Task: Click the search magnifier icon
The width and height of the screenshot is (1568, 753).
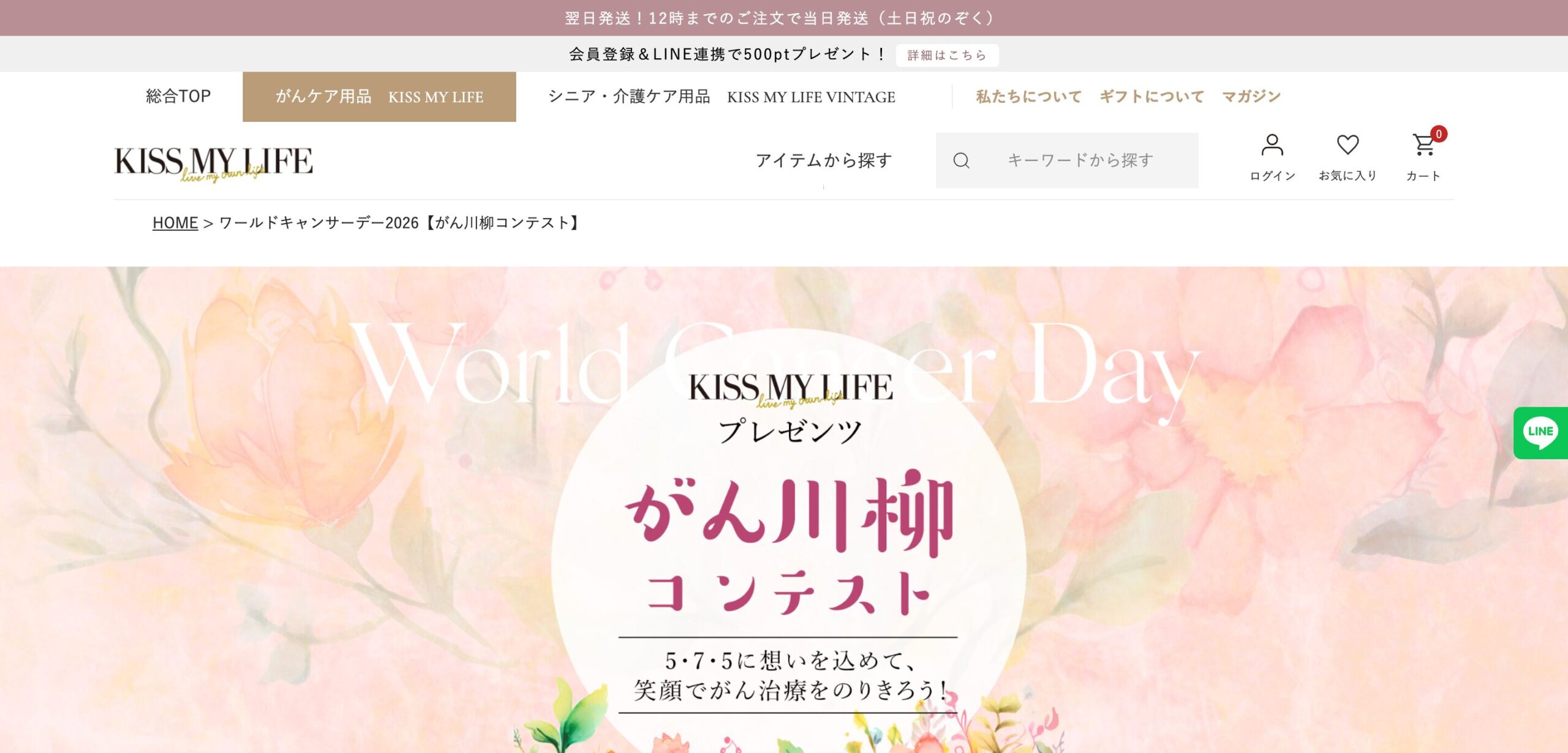Action: pyautogui.click(x=961, y=160)
